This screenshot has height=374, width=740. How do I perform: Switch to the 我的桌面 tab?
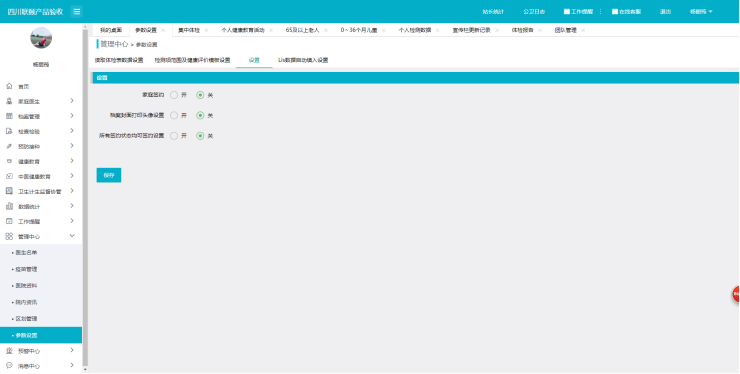pyautogui.click(x=111, y=30)
